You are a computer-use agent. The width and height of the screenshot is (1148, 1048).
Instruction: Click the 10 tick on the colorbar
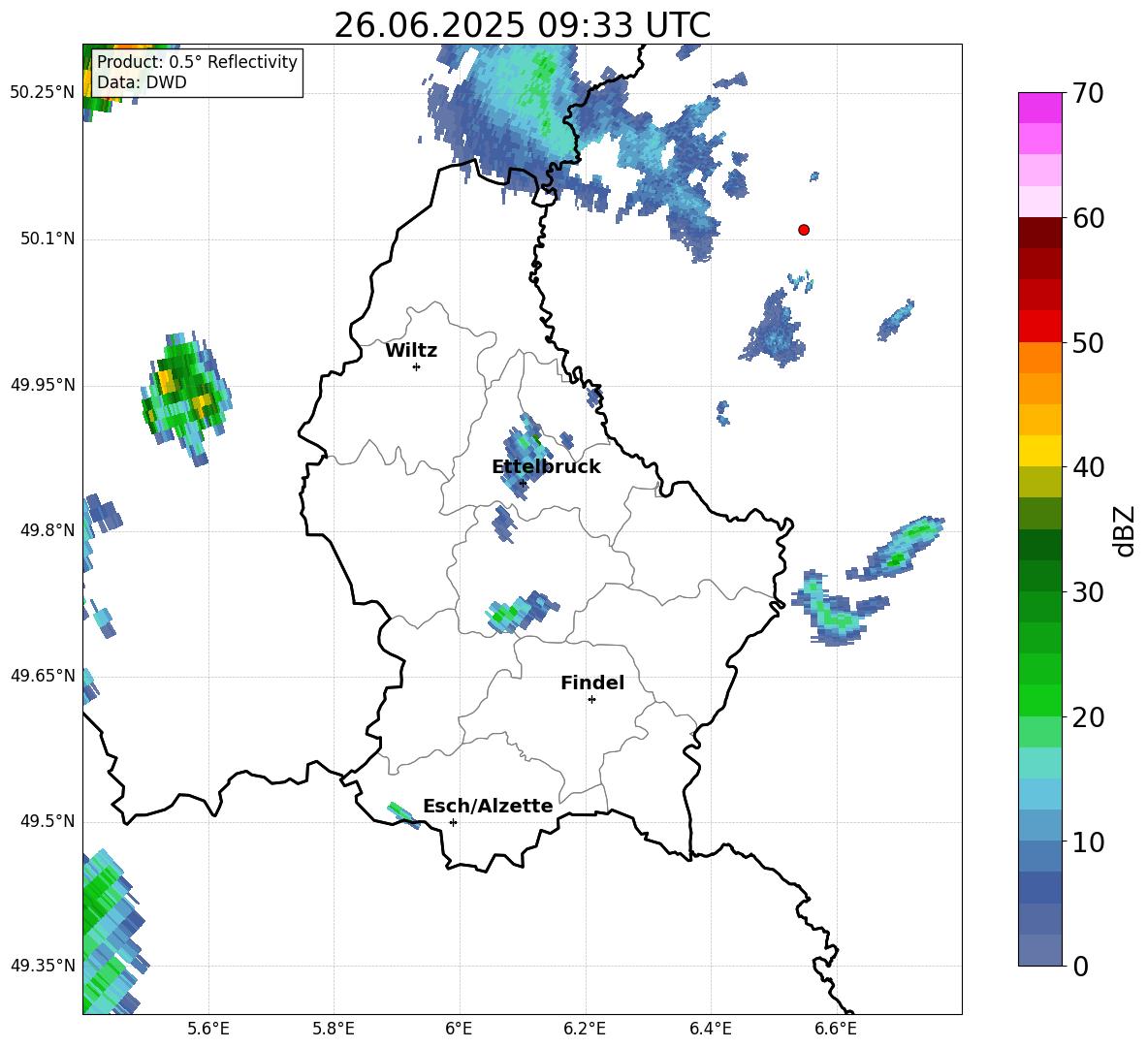pos(1088,842)
